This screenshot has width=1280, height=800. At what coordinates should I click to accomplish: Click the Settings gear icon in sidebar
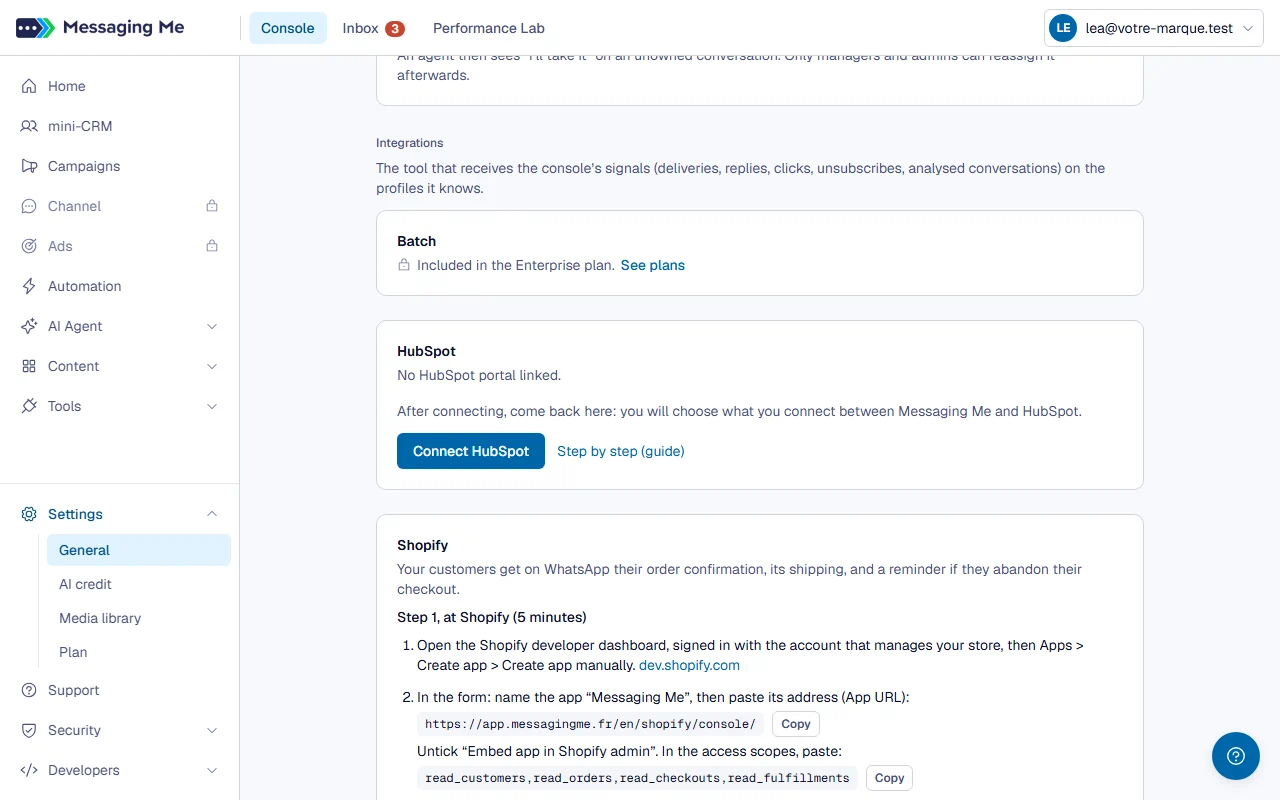29,514
